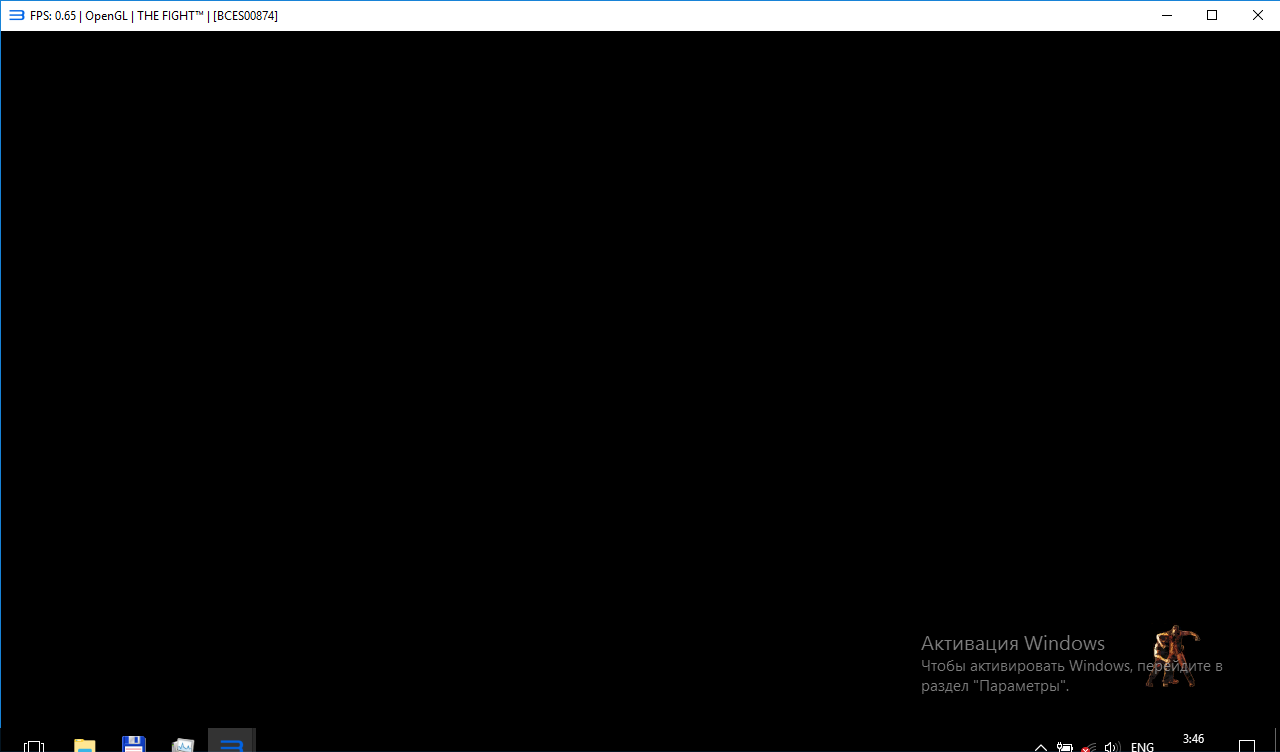
Task: Open the chart monitor app on the taskbar
Action: pyautogui.click(x=183, y=745)
